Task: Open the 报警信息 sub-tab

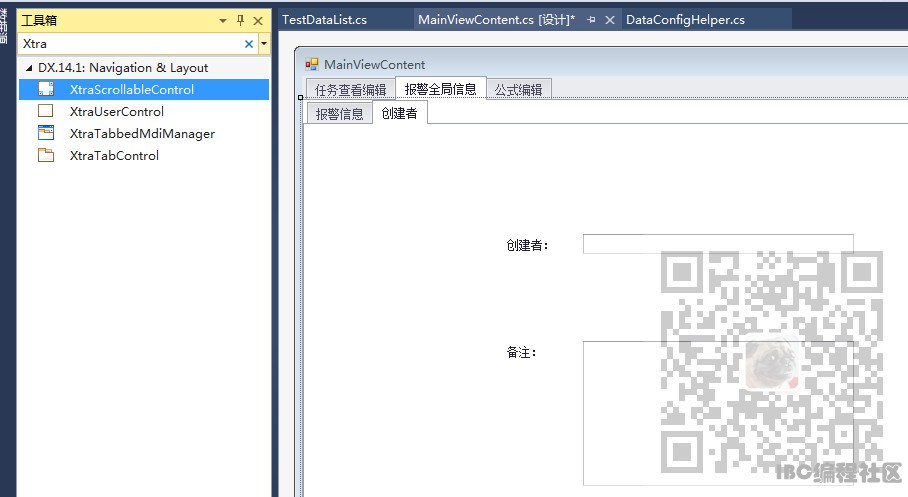Action: click(339, 113)
